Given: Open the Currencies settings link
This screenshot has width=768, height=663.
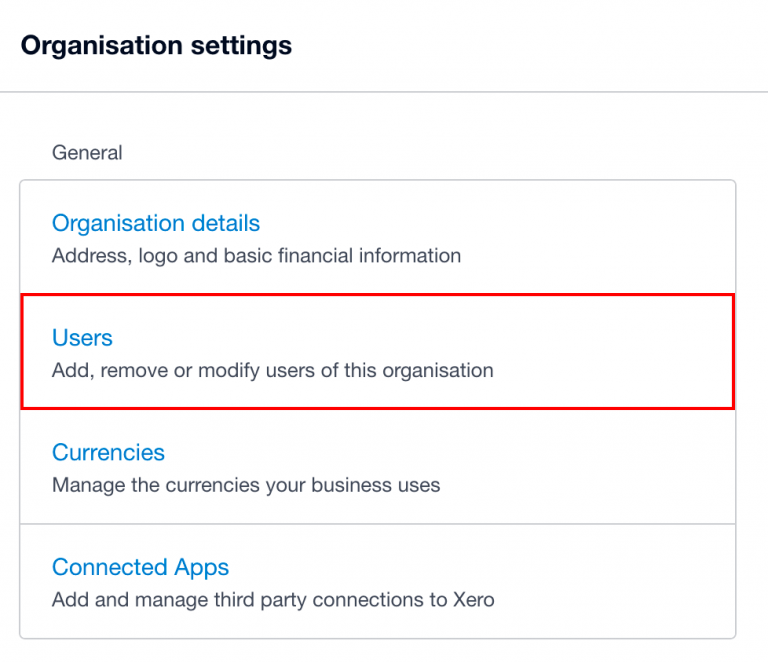Looking at the screenshot, I should click(x=108, y=453).
